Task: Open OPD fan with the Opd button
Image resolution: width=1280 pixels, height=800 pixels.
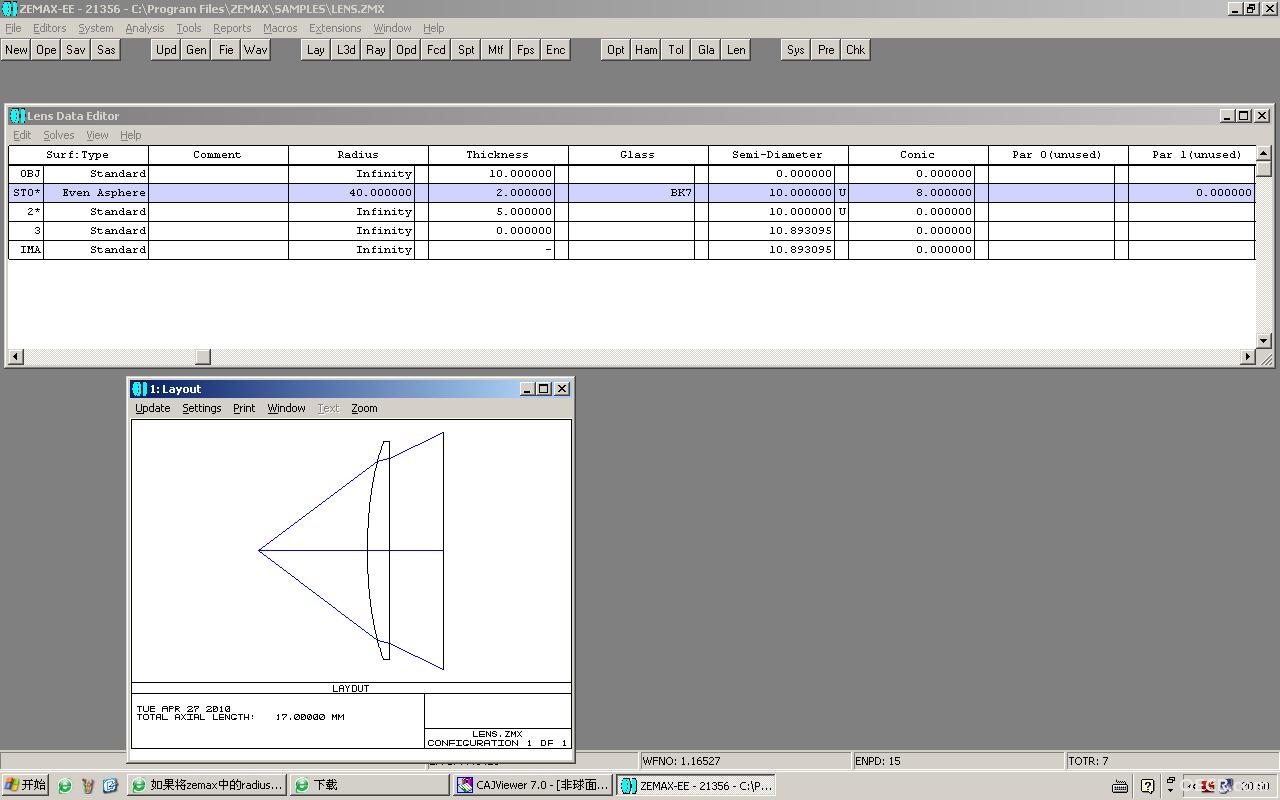Action: 406,50
